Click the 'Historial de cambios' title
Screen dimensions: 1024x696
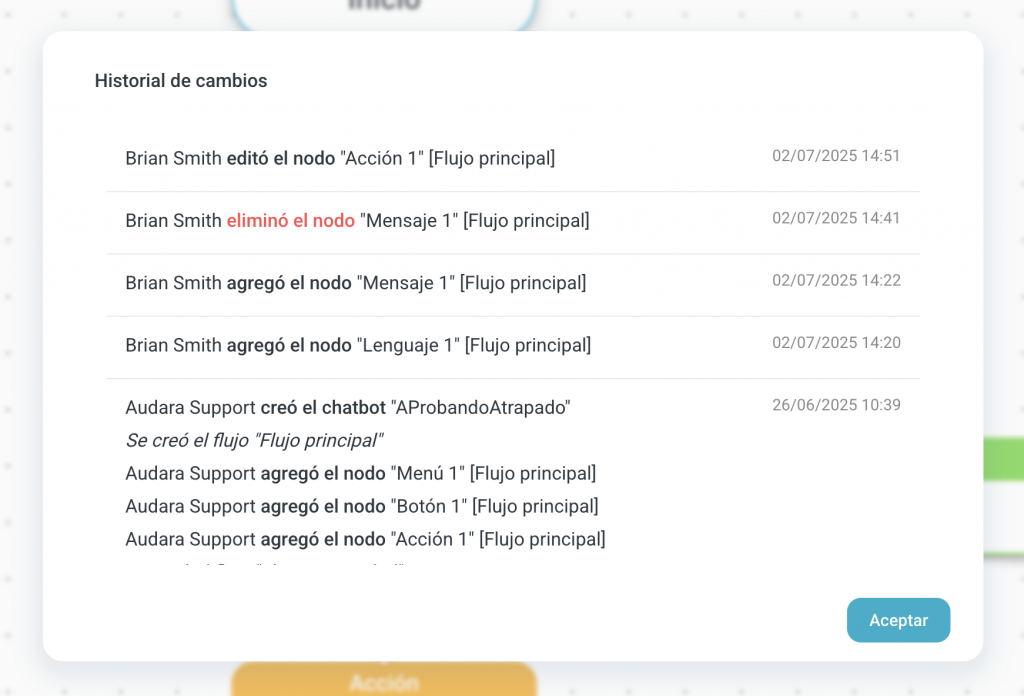tap(181, 81)
